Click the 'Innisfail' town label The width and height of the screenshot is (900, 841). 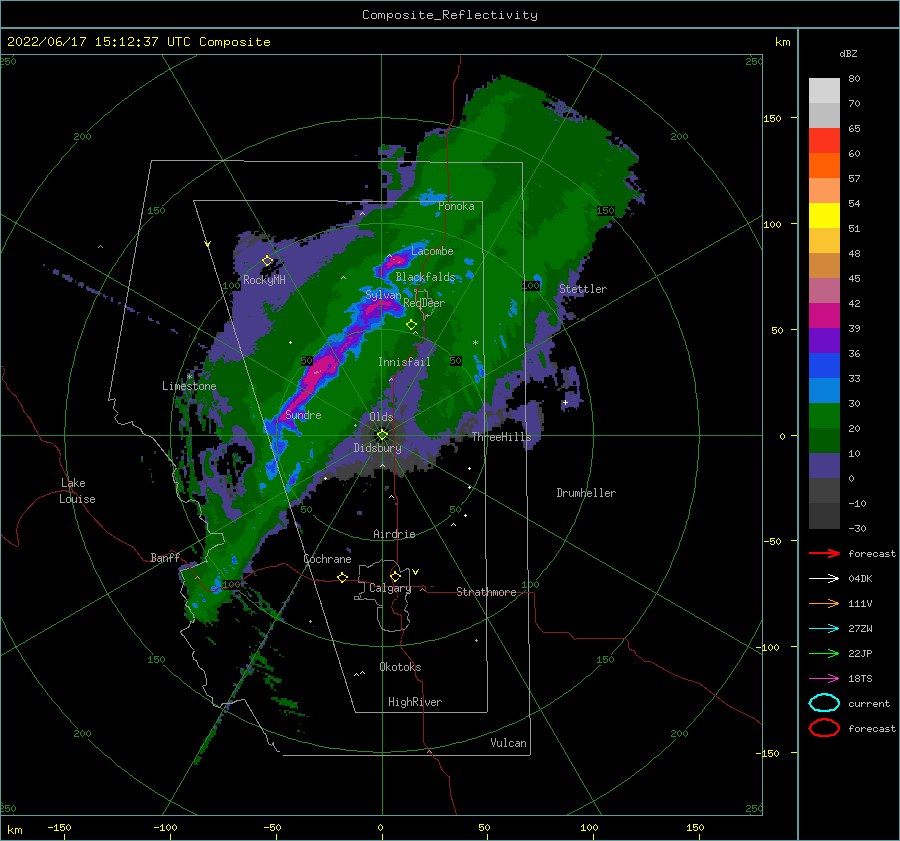tap(404, 362)
